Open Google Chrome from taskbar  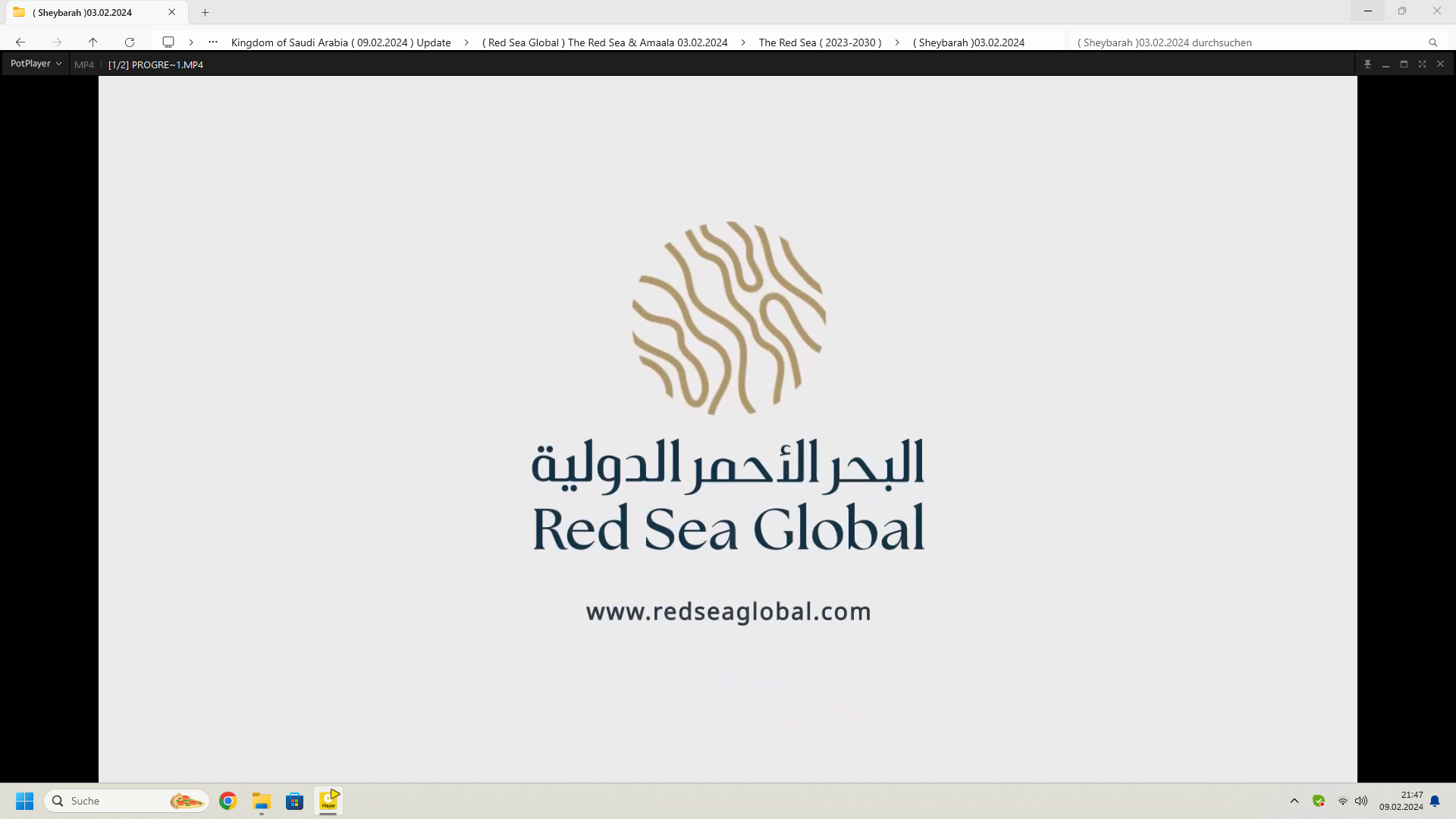pyautogui.click(x=228, y=801)
